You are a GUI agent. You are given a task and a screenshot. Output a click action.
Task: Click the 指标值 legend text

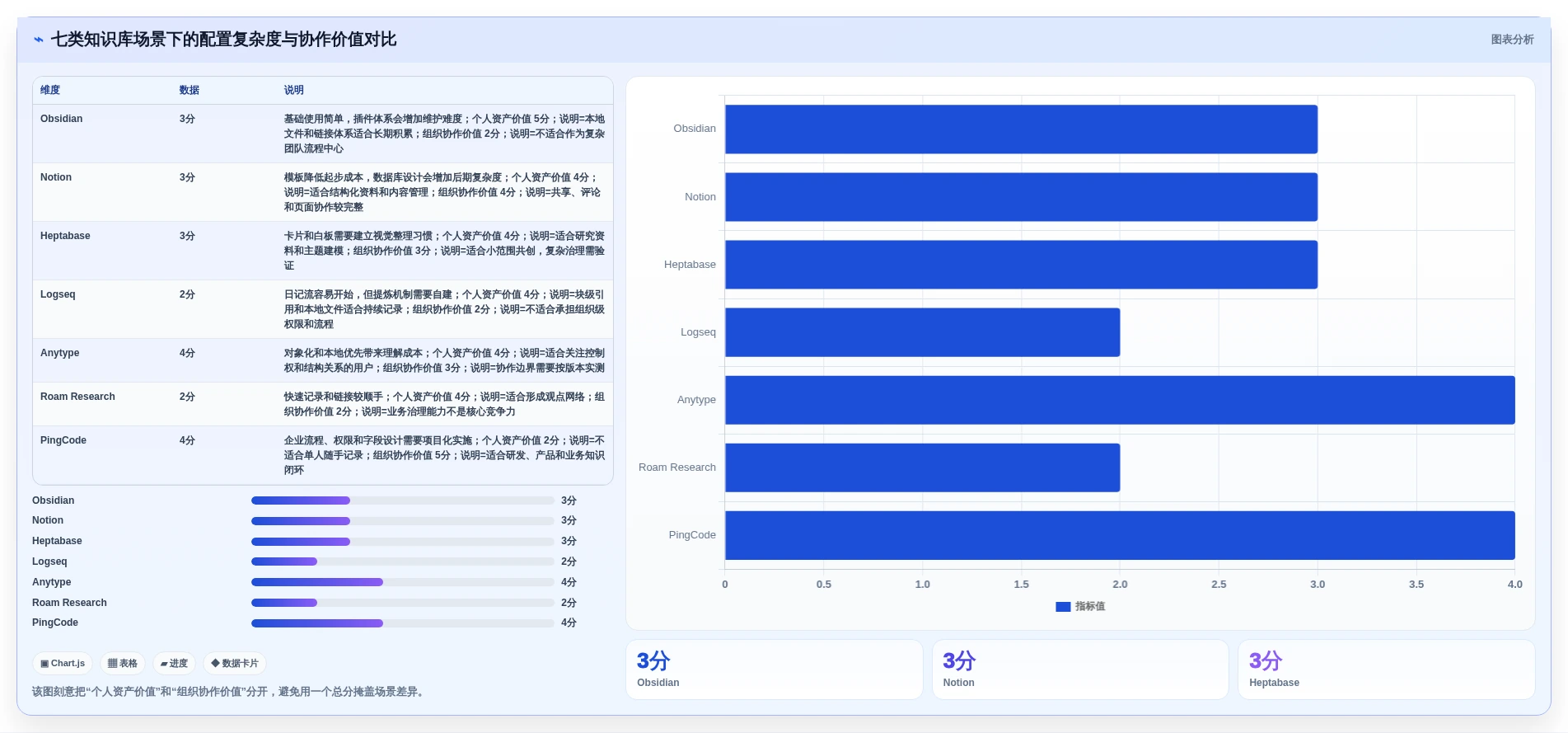click(1090, 607)
